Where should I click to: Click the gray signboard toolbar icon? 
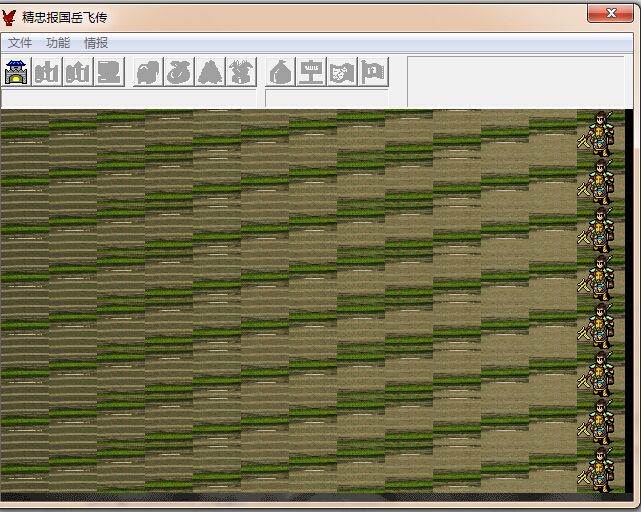point(312,72)
